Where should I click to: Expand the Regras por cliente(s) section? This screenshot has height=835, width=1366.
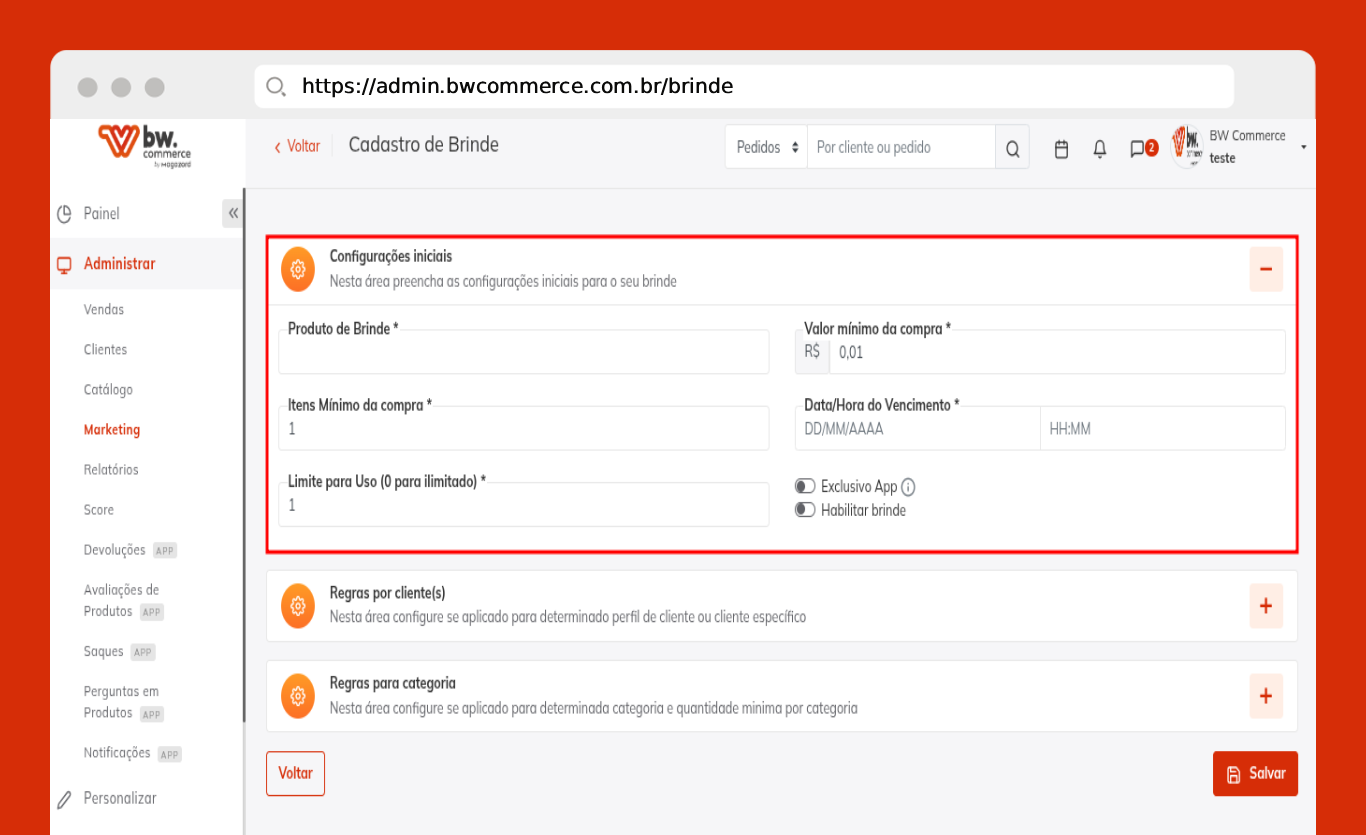pos(1265,606)
